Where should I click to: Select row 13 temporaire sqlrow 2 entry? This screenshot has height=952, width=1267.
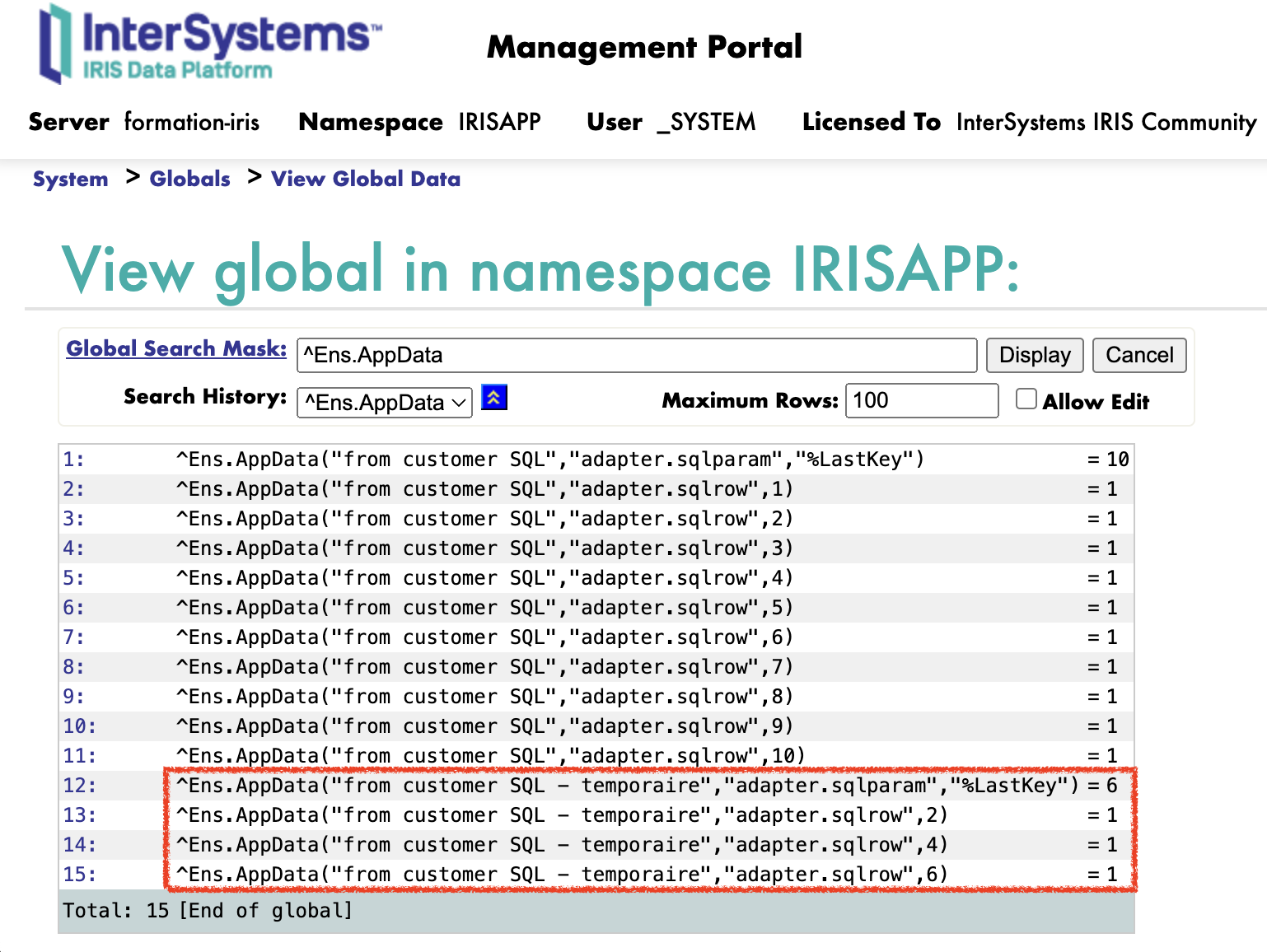(561, 815)
